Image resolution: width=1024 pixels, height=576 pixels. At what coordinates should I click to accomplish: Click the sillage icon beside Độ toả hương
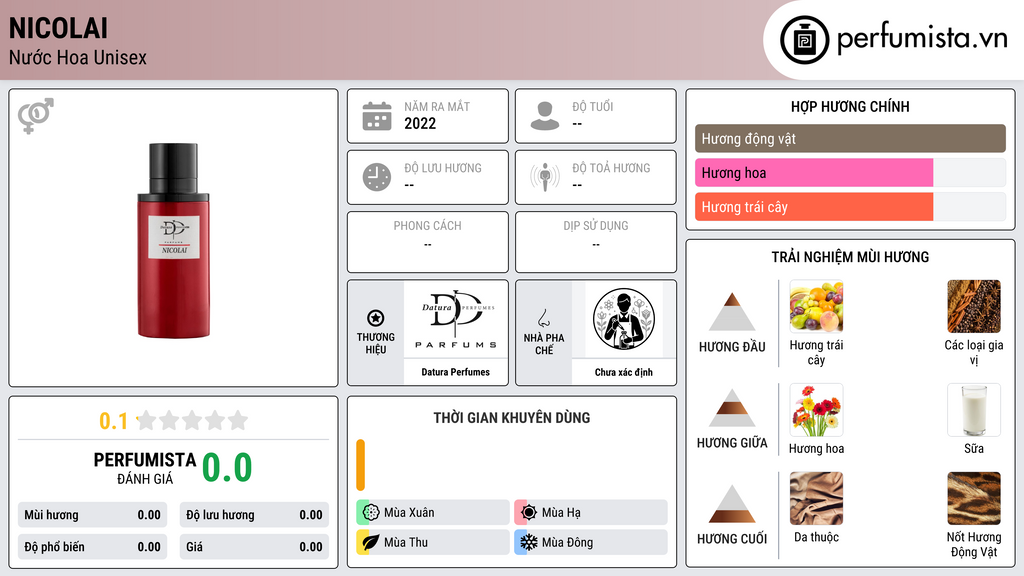545,177
